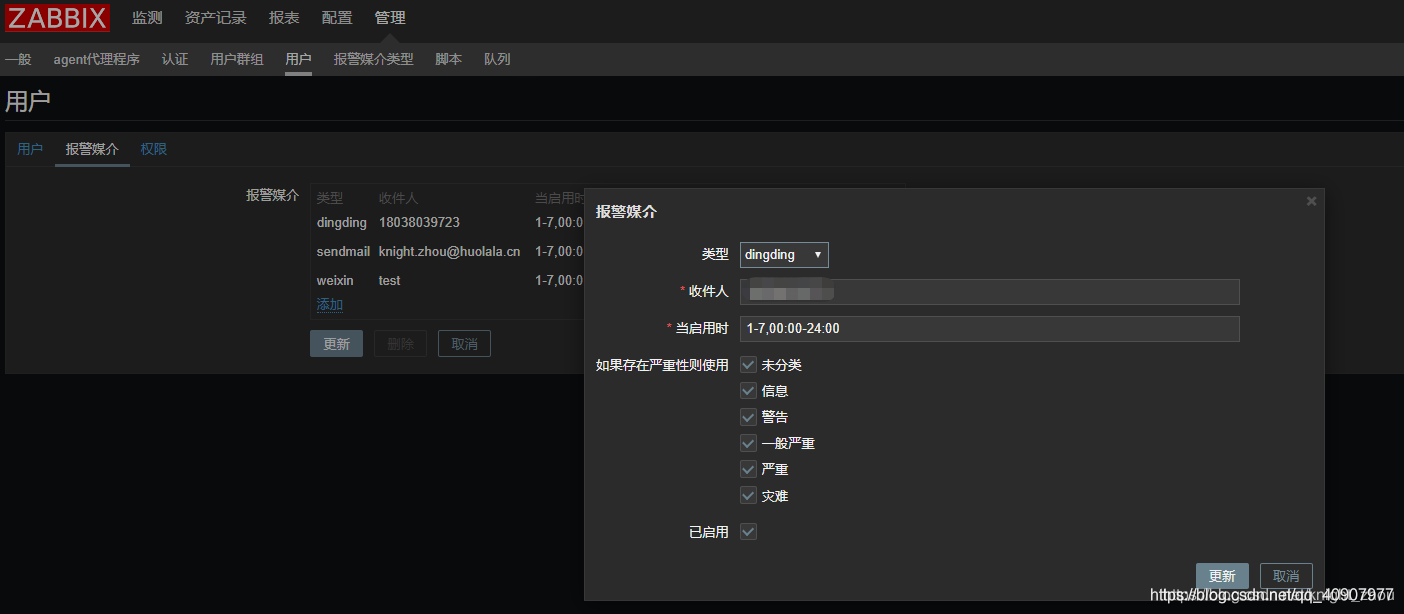Go to 用户群组 submenu
Screen dimensions: 1404x614
237,59
